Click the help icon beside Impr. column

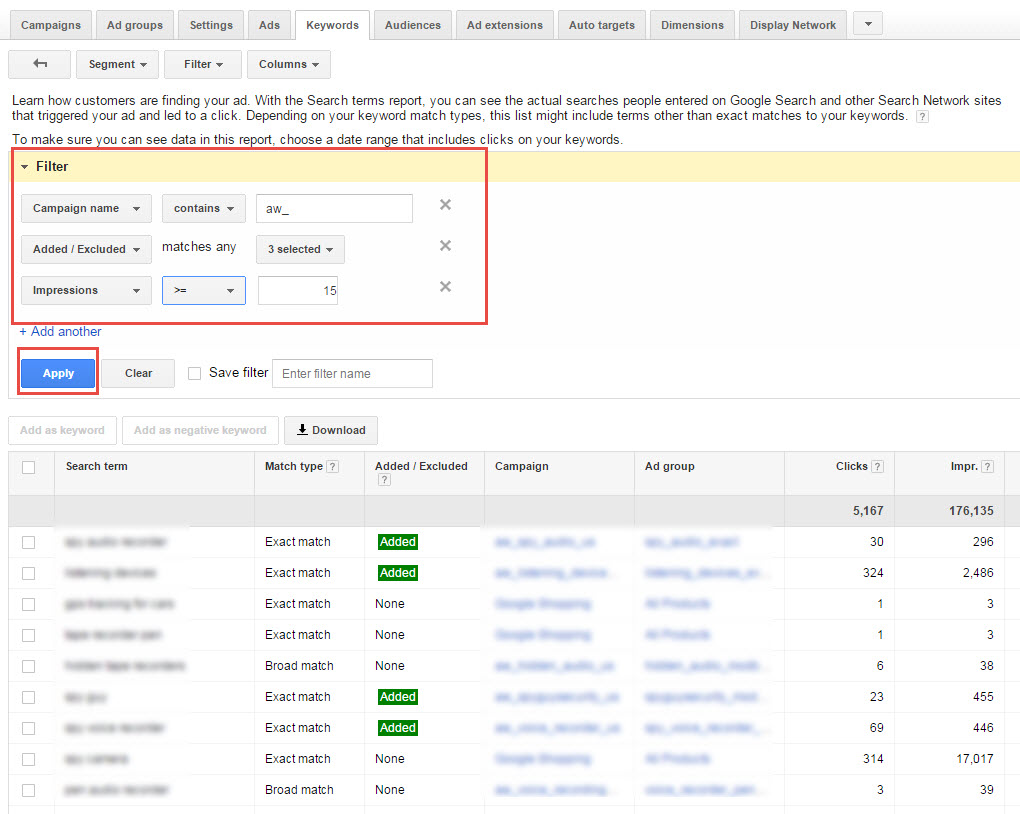(987, 467)
